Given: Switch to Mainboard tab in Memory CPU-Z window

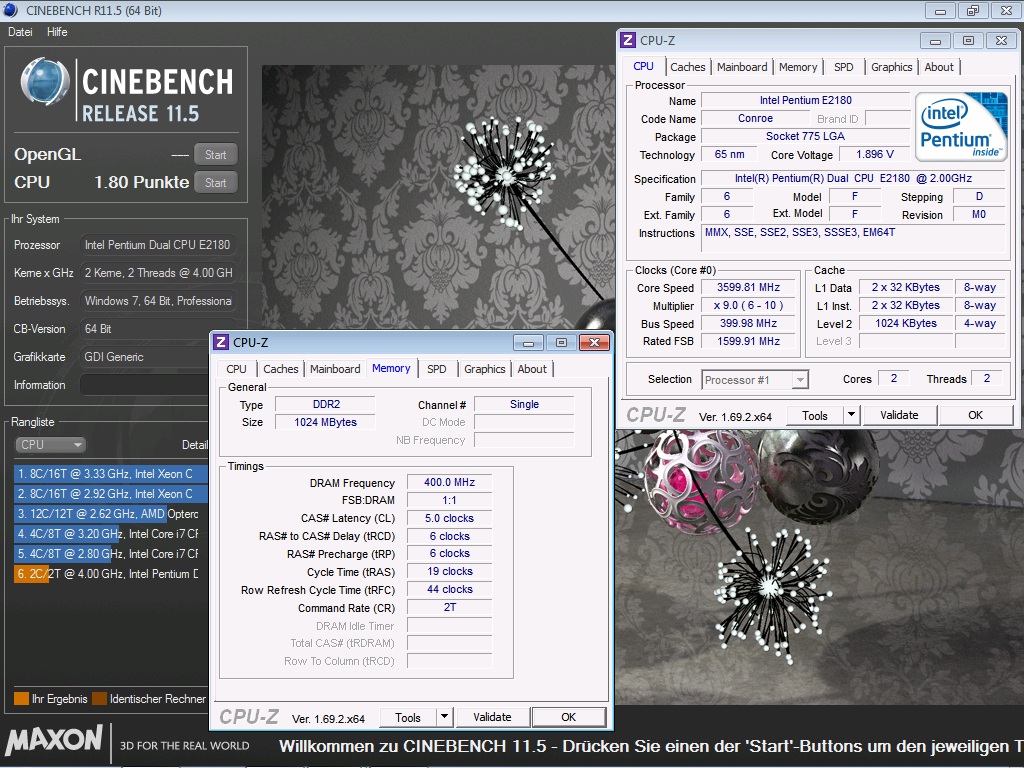Looking at the screenshot, I should point(335,369).
